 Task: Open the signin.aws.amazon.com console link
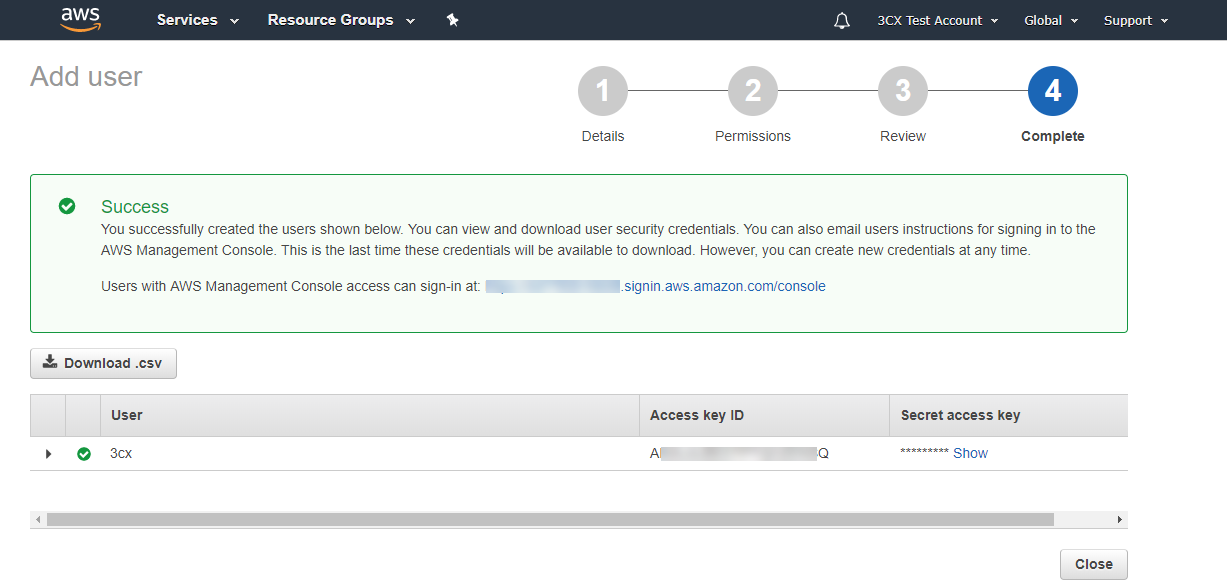point(724,286)
